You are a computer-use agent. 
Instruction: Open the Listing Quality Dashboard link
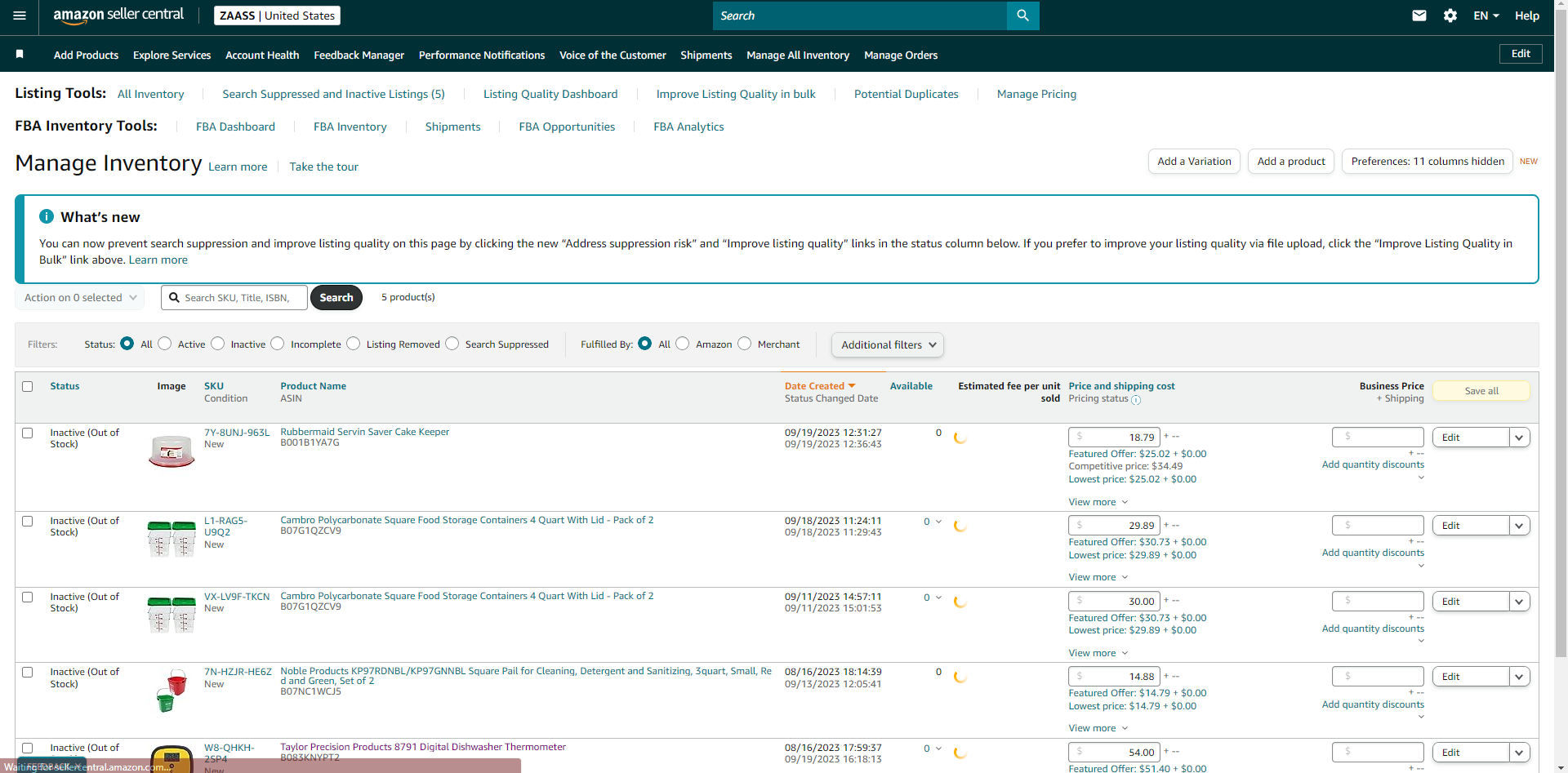pos(550,94)
